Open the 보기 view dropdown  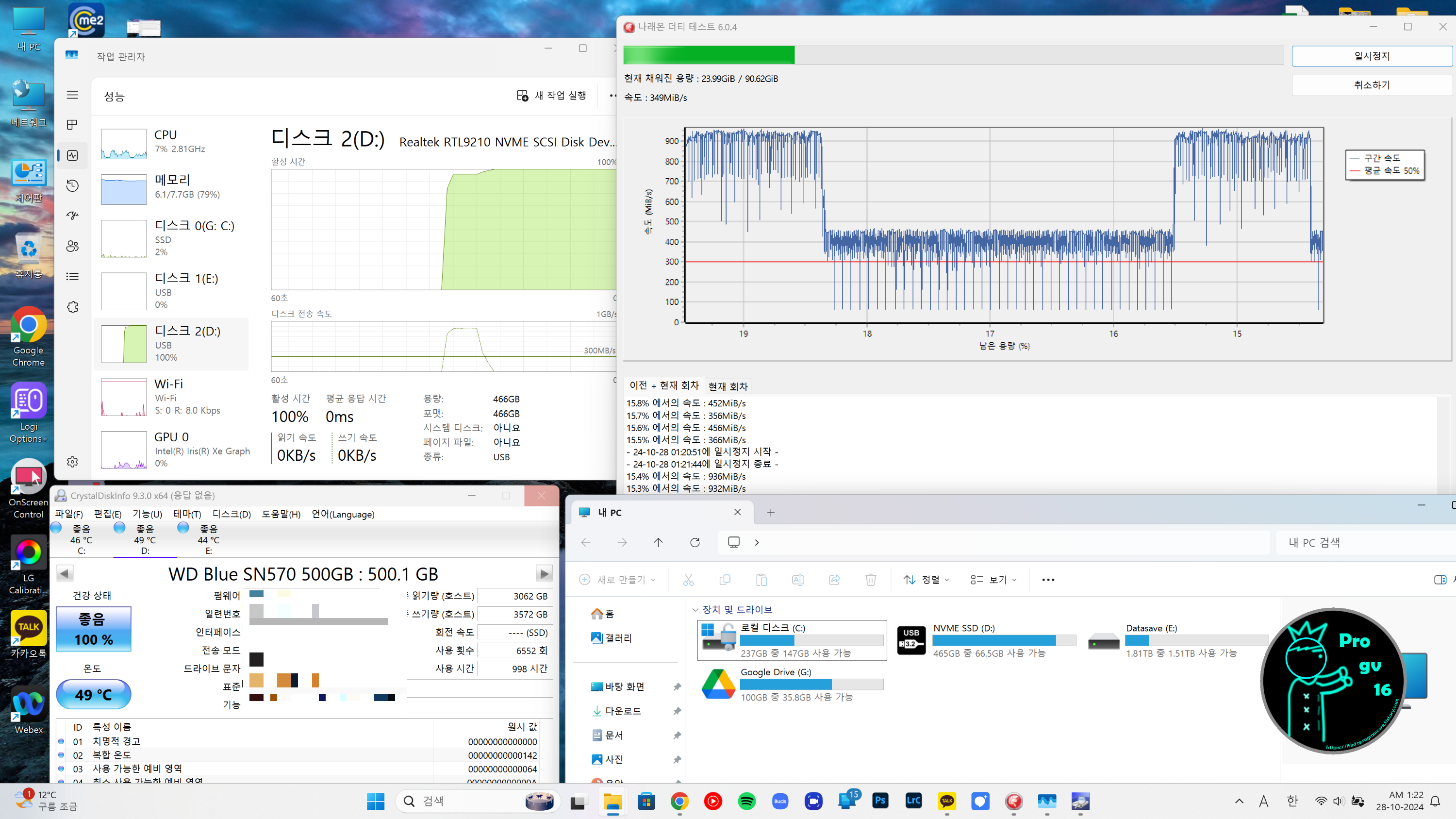(x=993, y=579)
